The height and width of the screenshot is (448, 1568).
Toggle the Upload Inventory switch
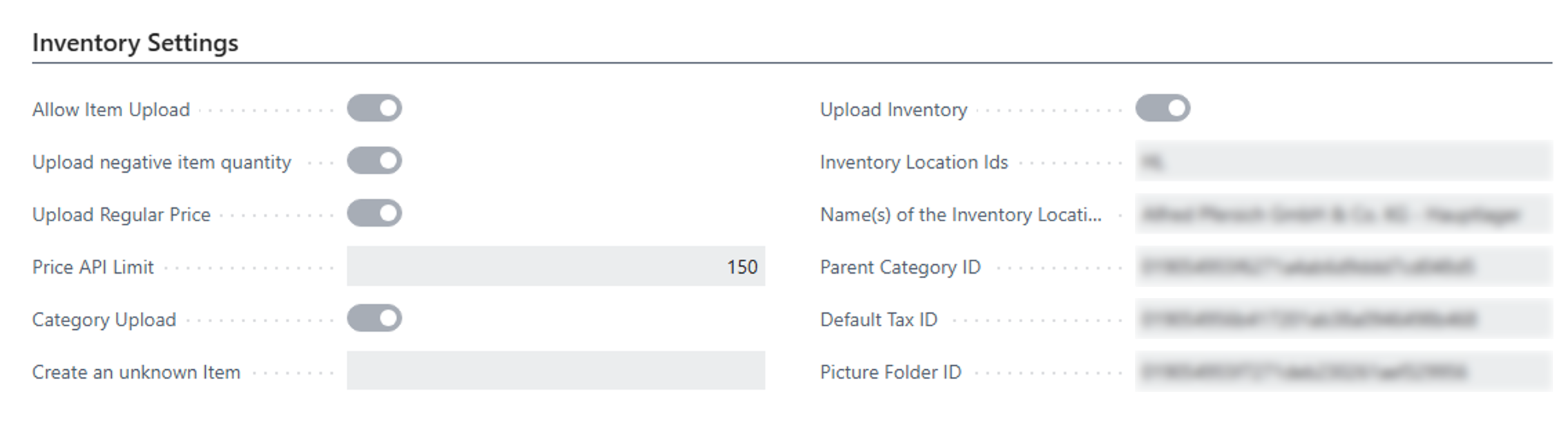[1163, 109]
